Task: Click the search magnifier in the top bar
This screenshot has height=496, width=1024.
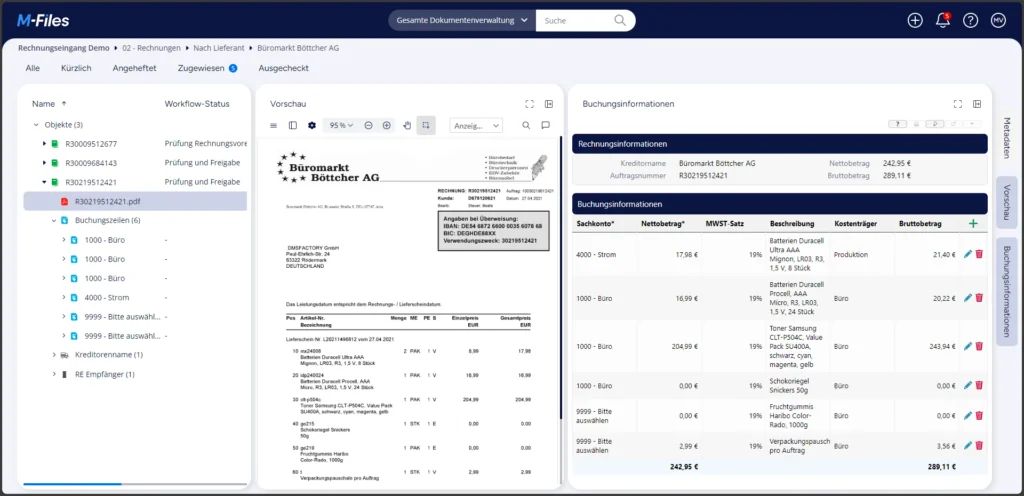Action: (x=620, y=20)
